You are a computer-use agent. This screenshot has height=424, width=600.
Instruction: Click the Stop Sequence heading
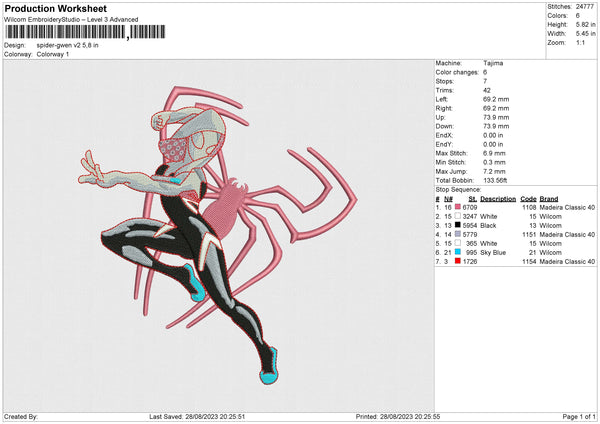(458, 190)
